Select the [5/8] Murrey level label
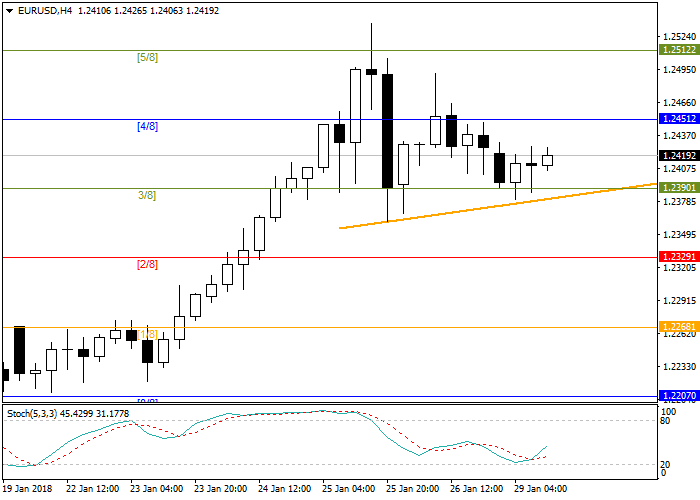The height and width of the screenshot is (500, 700). coord(147,57)
